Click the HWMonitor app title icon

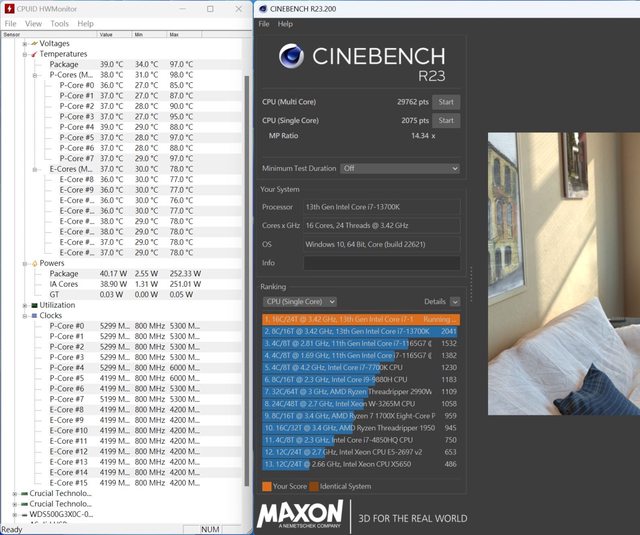pyautogui.click(x=8, y=7)
